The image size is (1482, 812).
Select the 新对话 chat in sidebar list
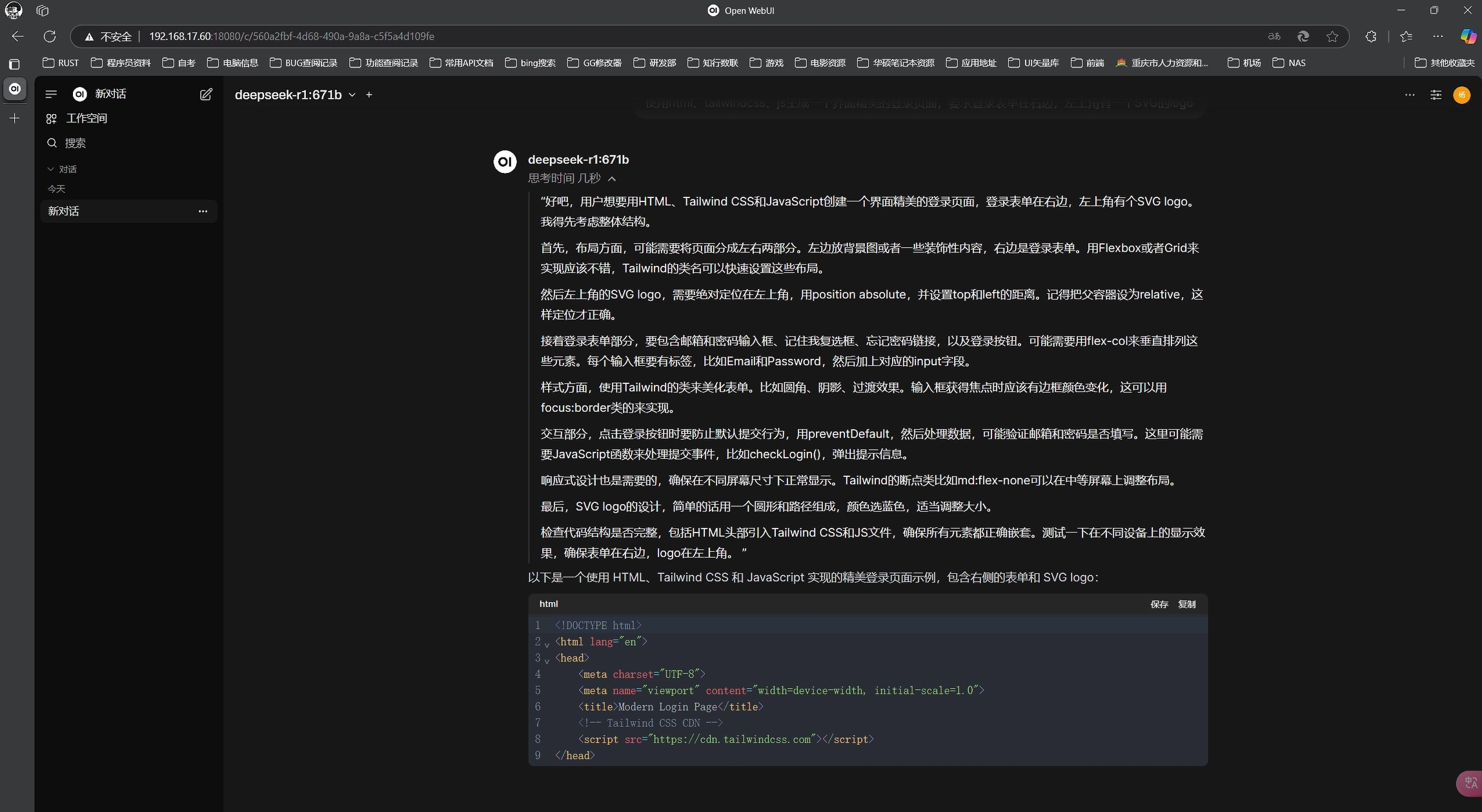128,211
